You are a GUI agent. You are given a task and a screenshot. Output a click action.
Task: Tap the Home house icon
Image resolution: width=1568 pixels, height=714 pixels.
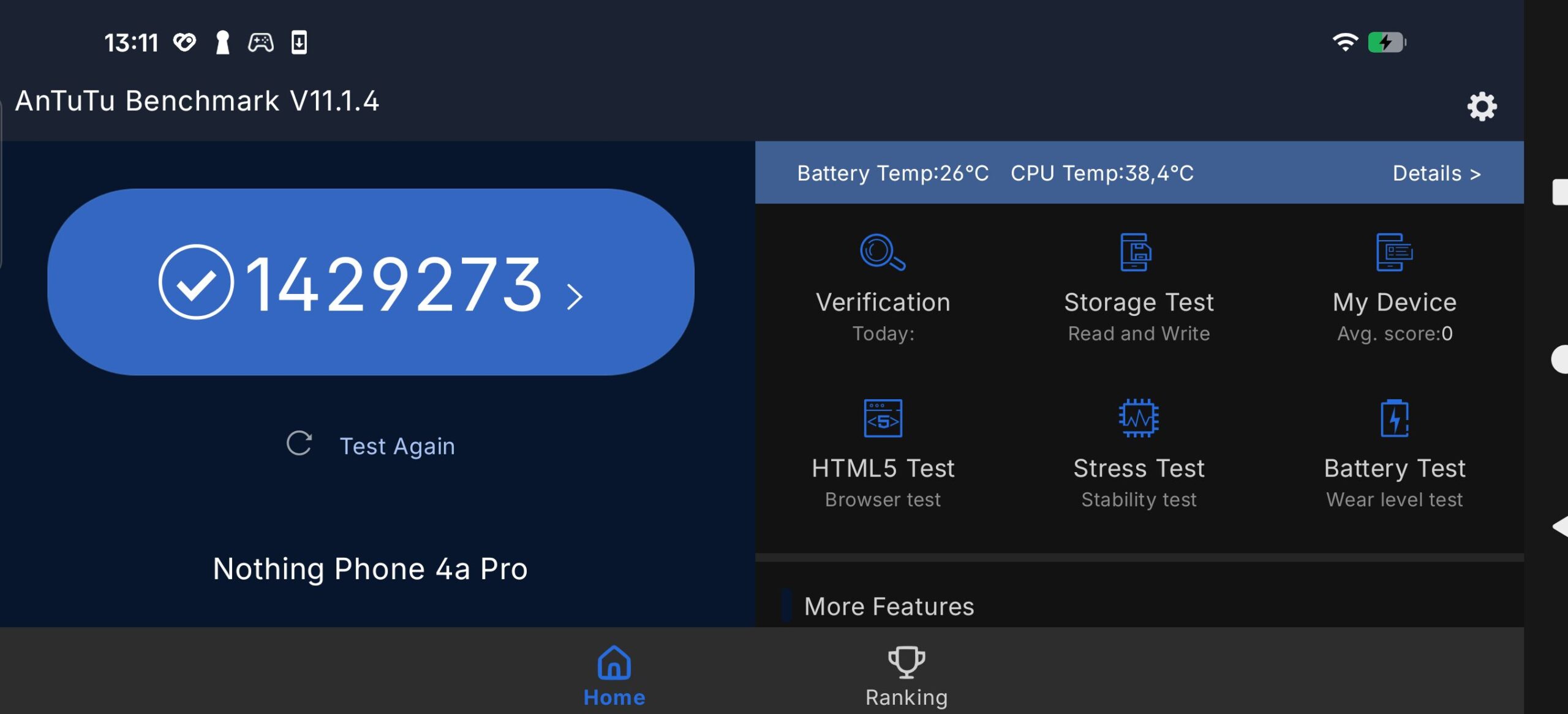[614, 663]
